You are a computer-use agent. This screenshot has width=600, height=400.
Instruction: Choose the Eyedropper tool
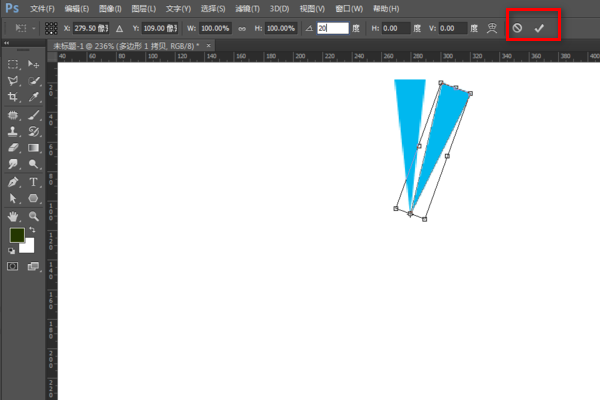point(34,98)
